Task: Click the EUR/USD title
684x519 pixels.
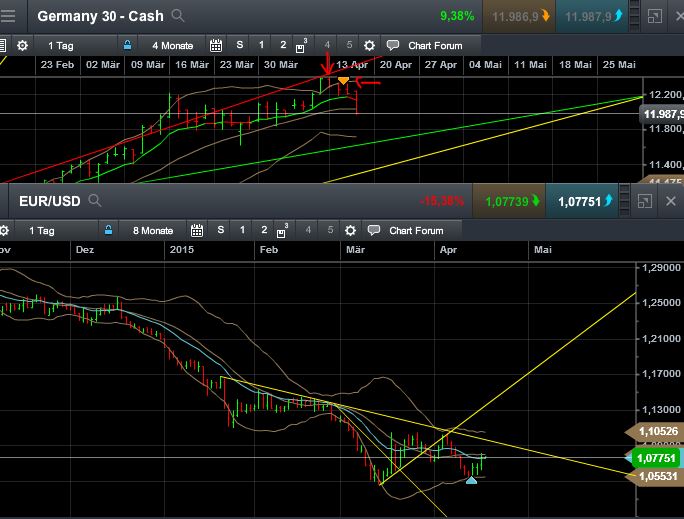Action: 50,201
